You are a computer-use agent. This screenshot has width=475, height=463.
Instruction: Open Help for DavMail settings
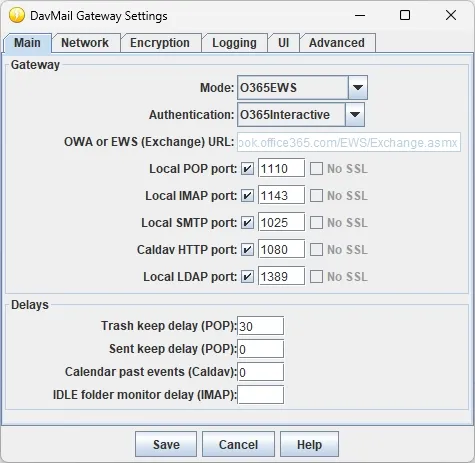(x=309, y=444)
